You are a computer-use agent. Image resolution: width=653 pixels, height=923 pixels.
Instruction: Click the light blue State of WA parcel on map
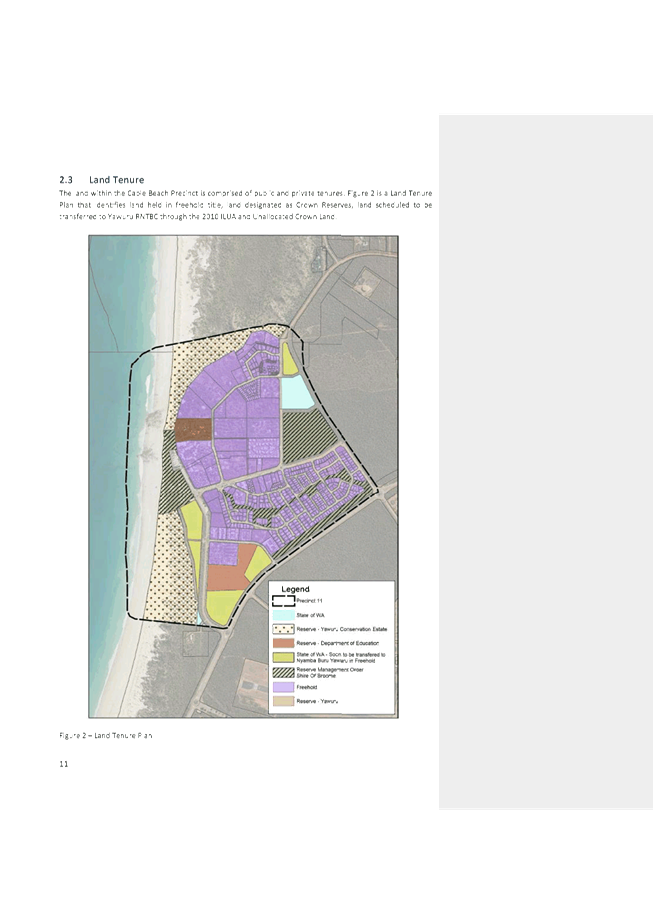coord(296,393)
